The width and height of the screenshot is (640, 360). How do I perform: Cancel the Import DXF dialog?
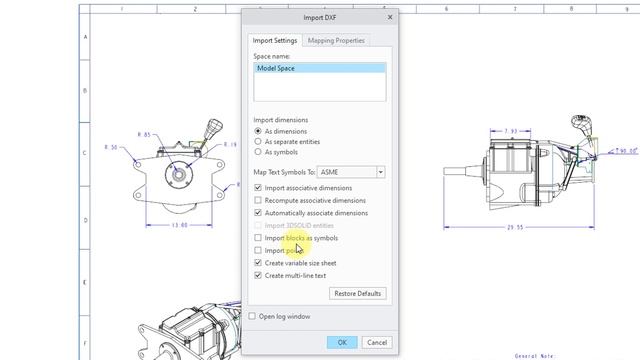pos(377,342)
